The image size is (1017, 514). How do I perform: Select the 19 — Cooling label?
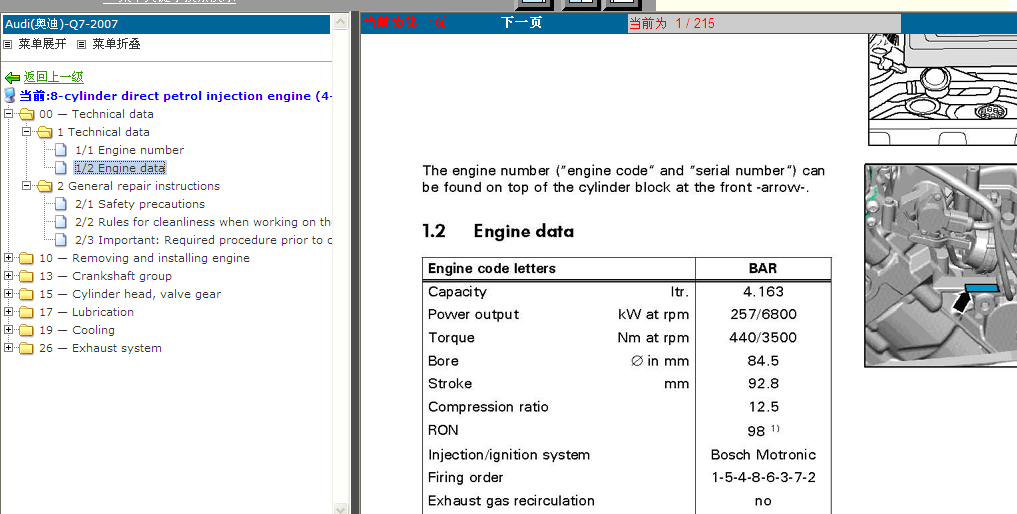tap(77, 330)
